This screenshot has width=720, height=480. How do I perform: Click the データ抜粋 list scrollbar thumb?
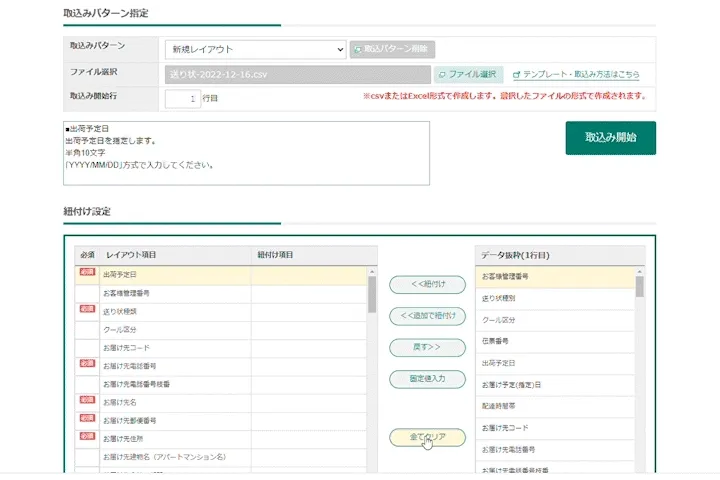click(x=640, y=287)
